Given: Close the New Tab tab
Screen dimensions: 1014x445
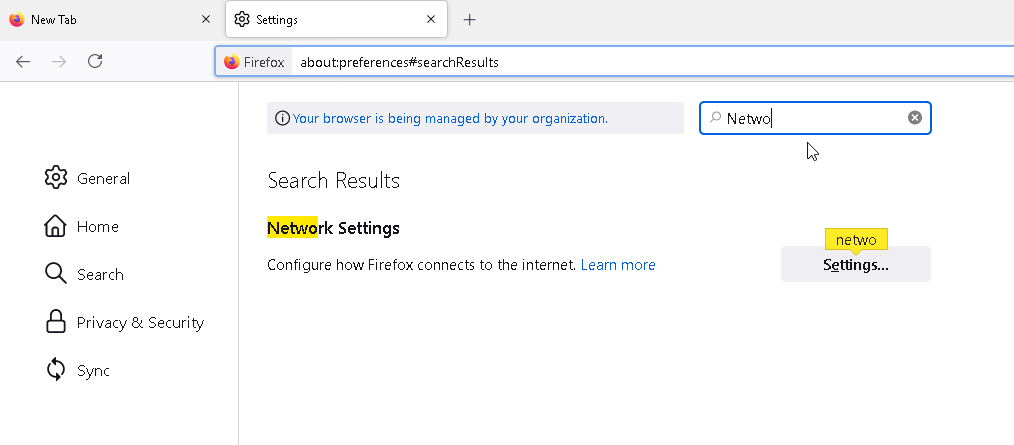Looking at the screenshot, I should [206, 19].
